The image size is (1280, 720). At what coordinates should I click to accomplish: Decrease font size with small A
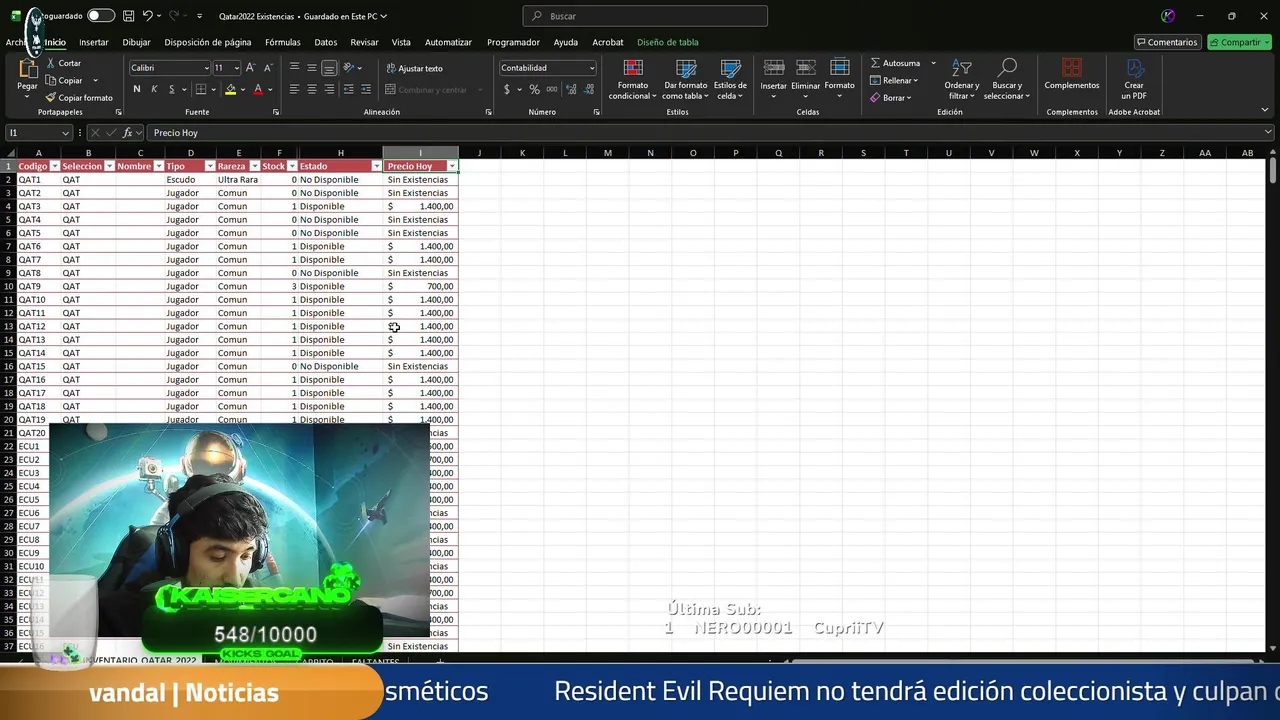(x=268, y=68)
